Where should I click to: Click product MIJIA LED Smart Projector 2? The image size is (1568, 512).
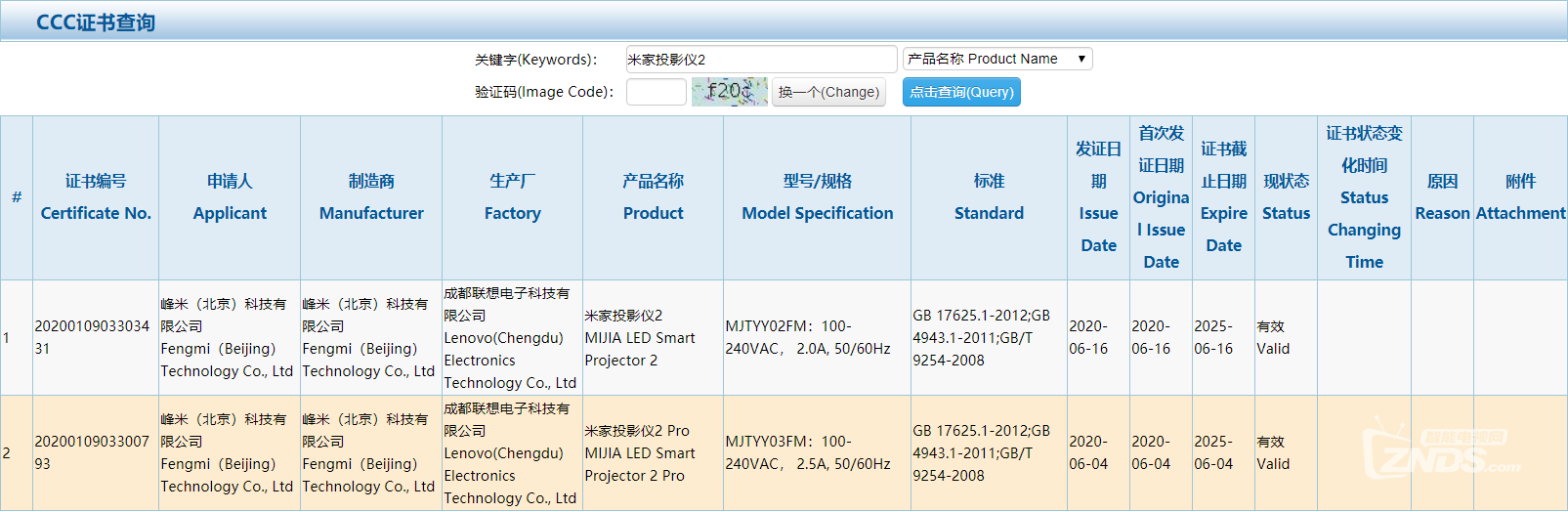point(640,338)
